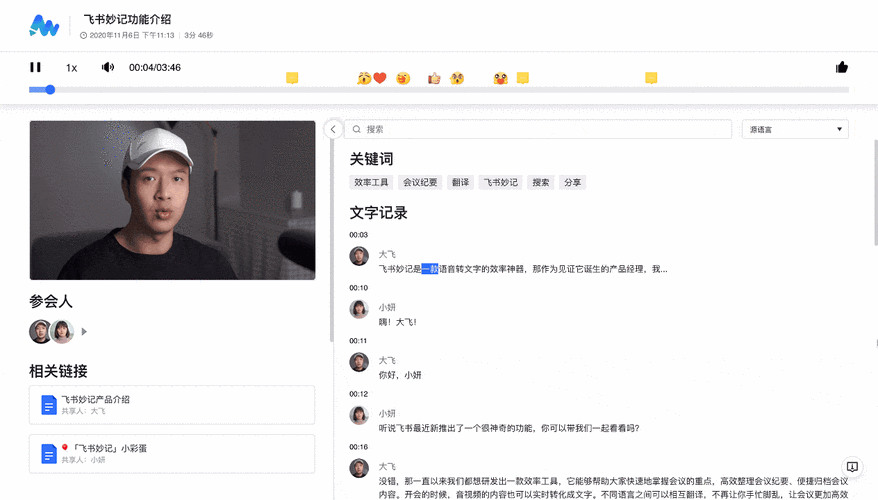Click the last yellow comment marker on timeline

[x=651, y=78]
